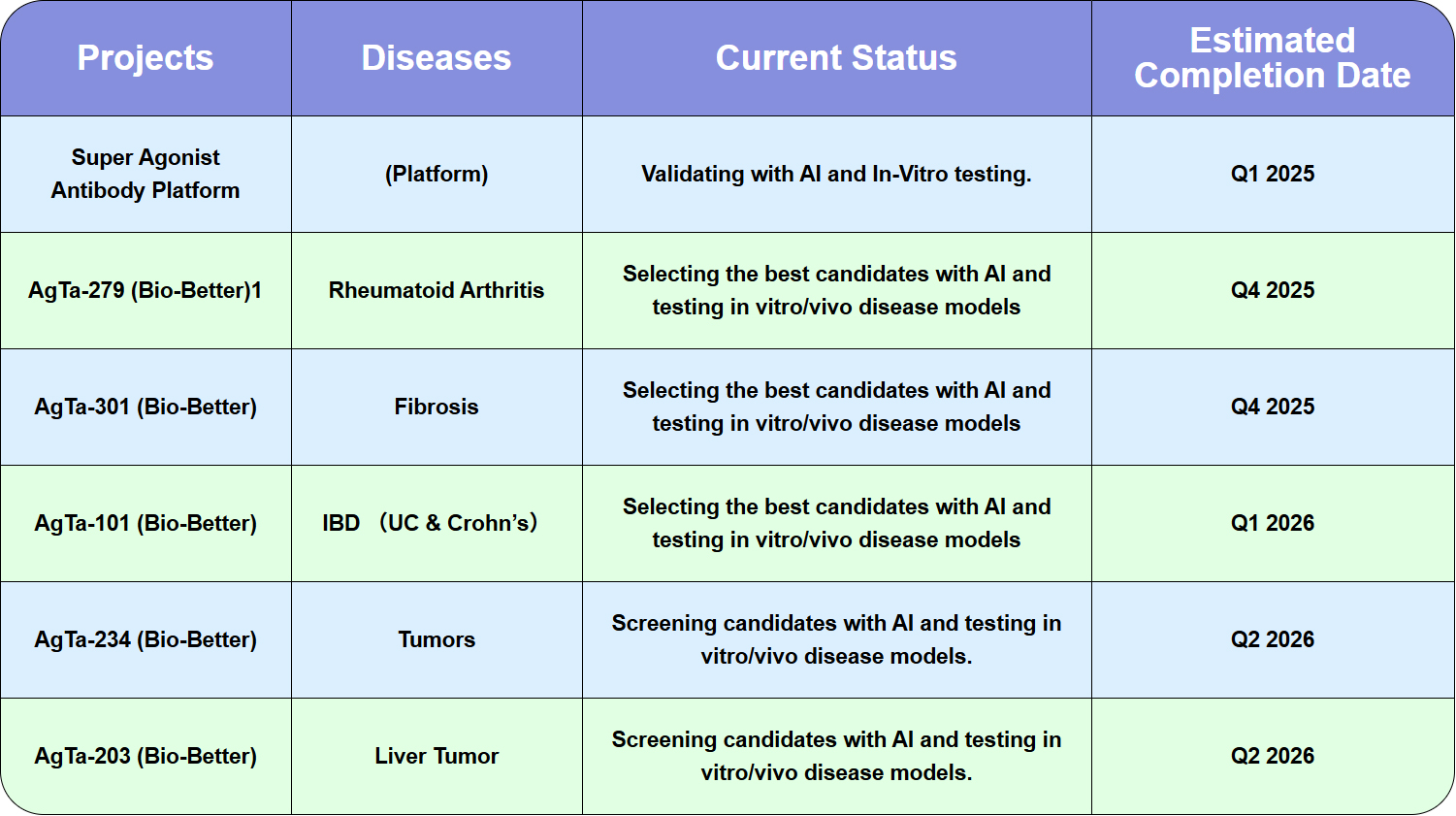
Task: Click the Estimated Completion Date header
Action: pyautogui.click(x=1272, y=58)
